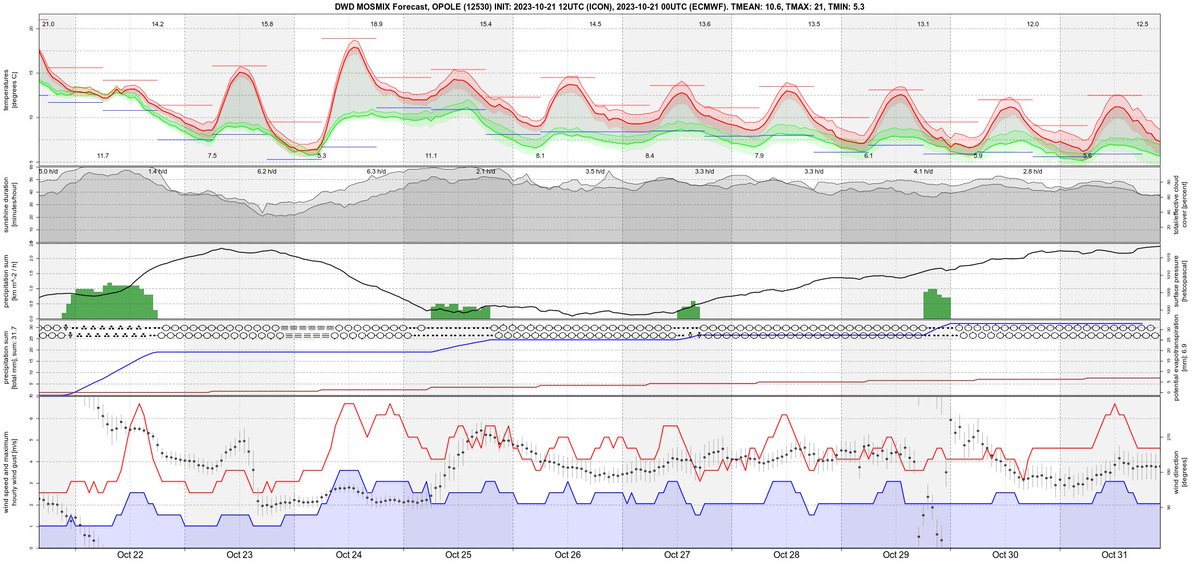The image size is (1200, 571).
Task: Click the DWD MOSMIX Forecast title text
Action: click(600, 8)
